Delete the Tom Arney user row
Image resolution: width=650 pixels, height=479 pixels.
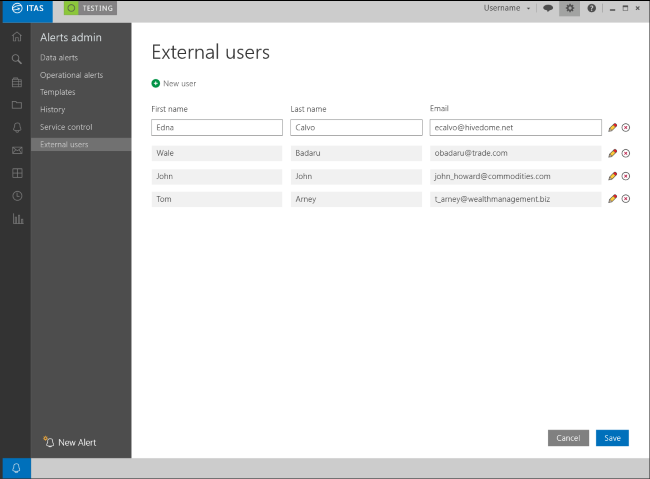(x=626, y=199)
